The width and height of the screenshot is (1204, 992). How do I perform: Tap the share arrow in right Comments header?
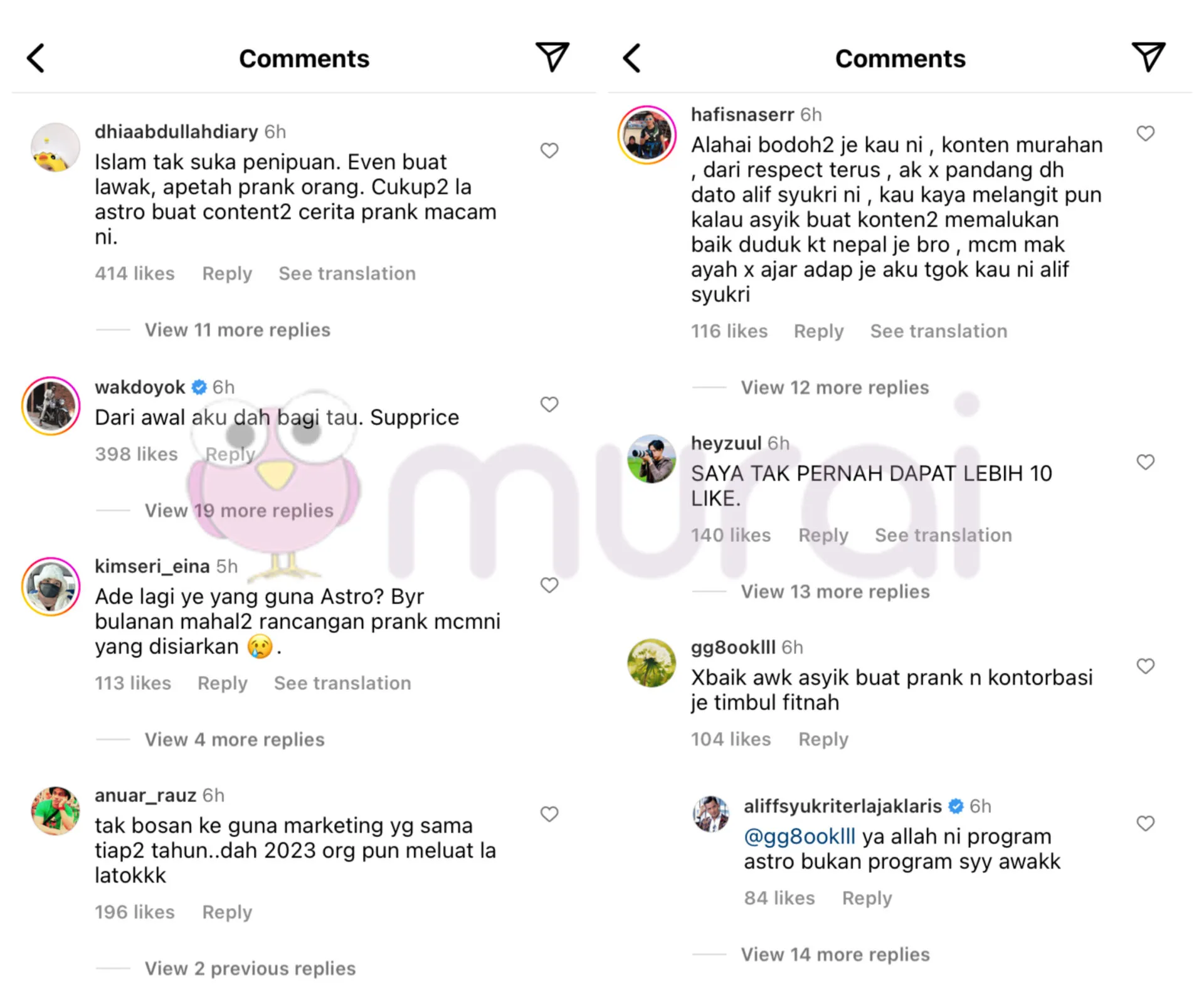1148,57
